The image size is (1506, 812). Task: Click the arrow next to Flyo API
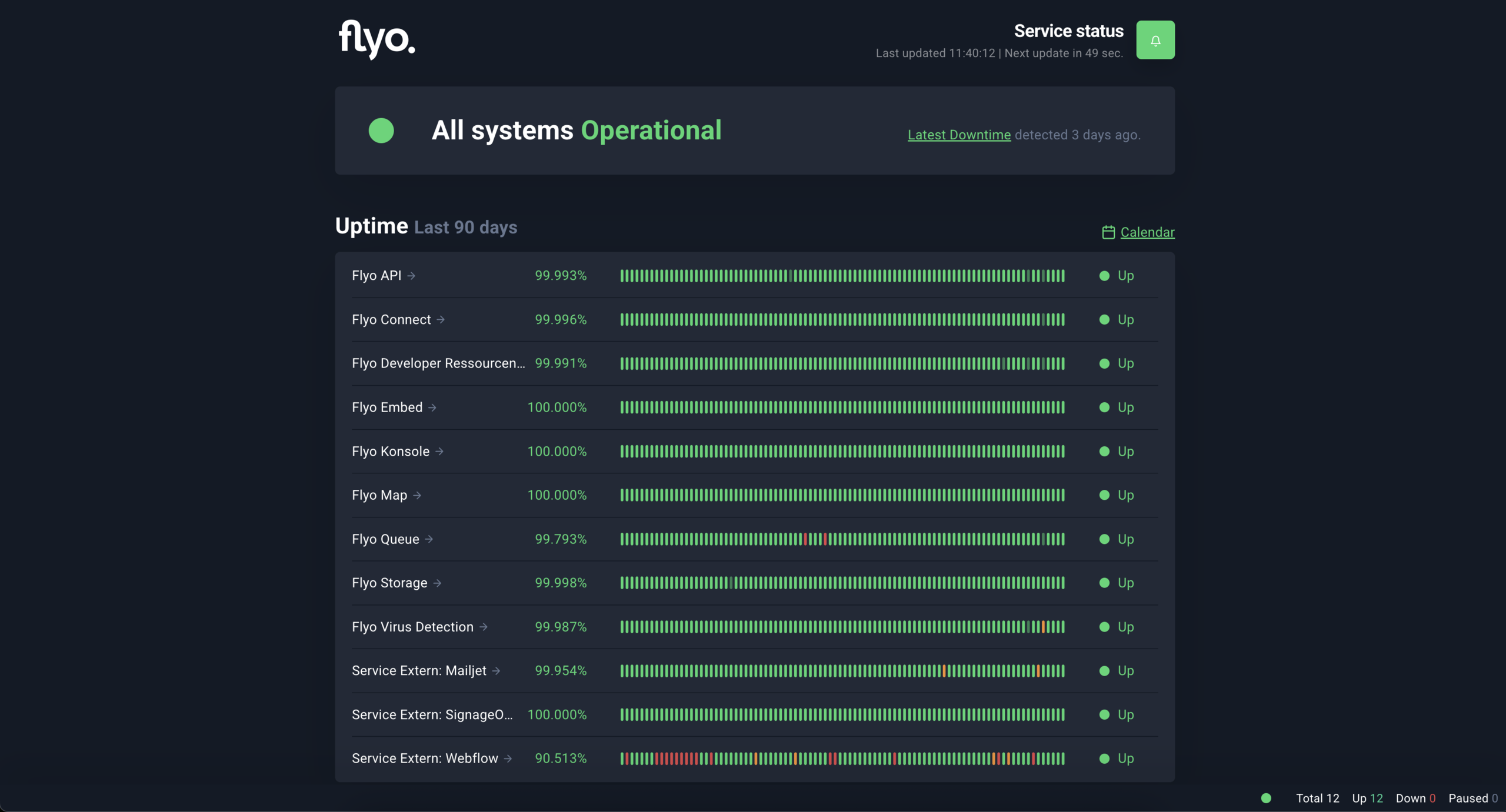coord(411,276)
